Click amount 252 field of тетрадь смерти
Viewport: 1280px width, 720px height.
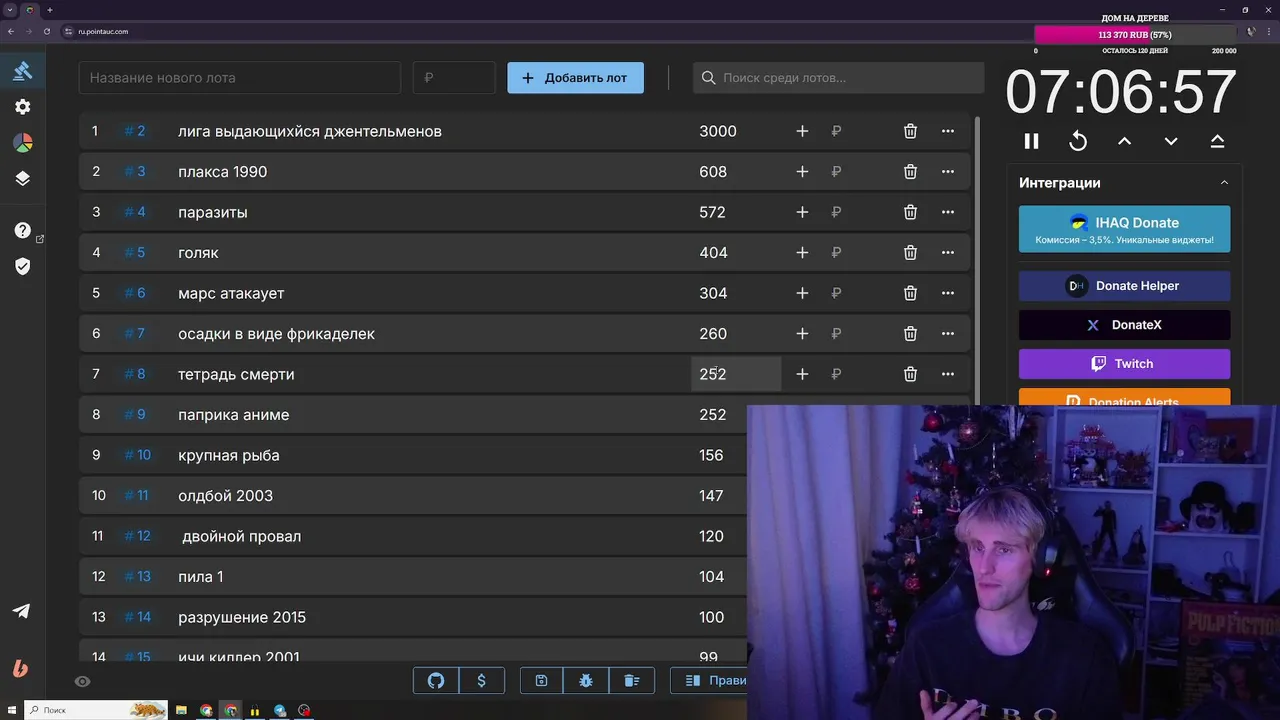(736, 374)
